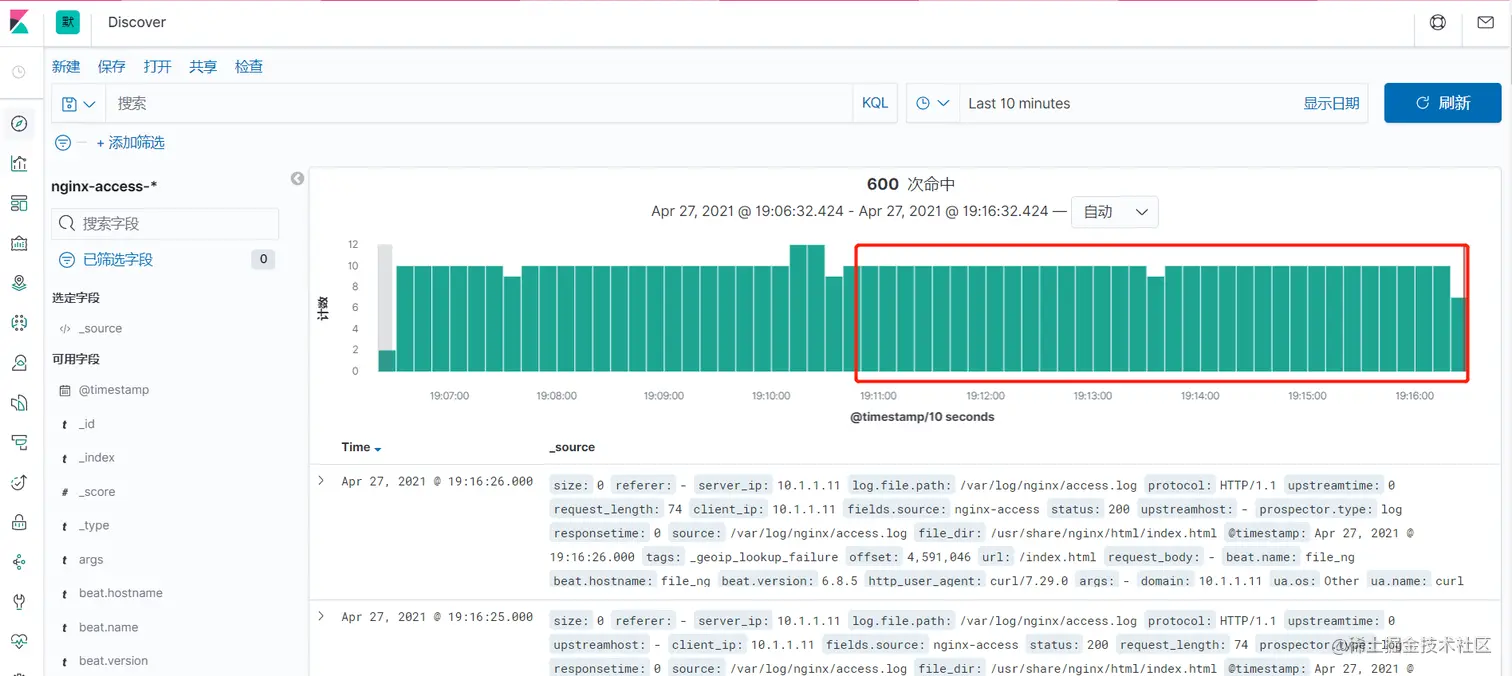The width and height of the screenshot is (1512, 676).
Task: Click the _source column header
Action: click(572, 447)
